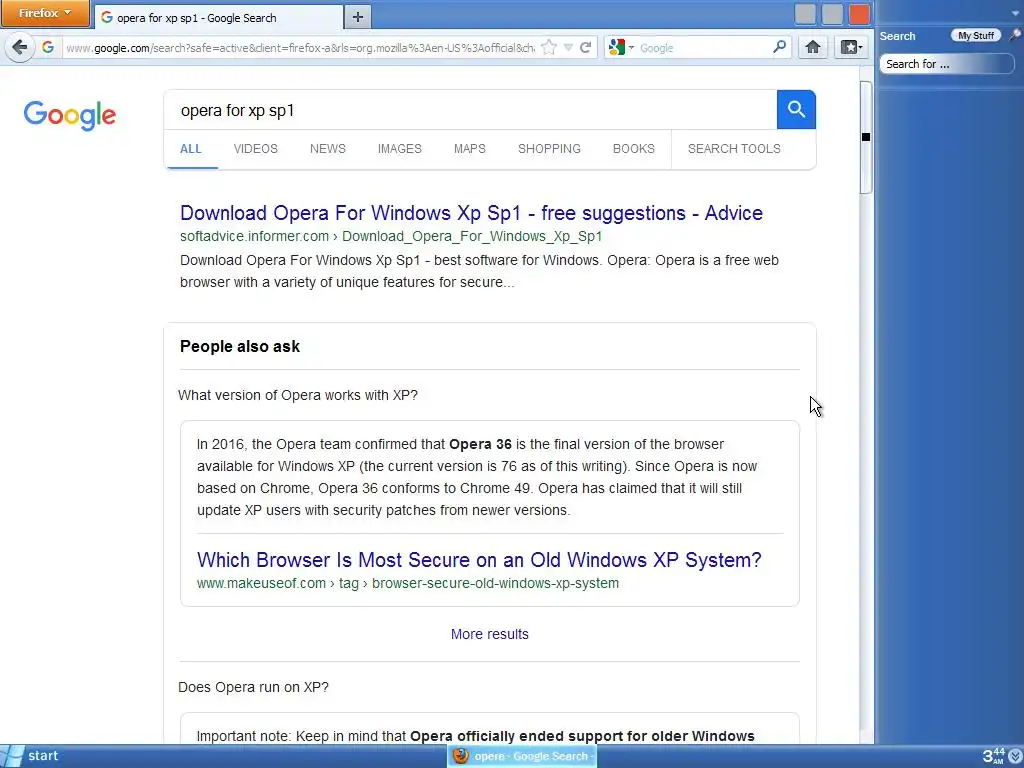The height and width of the screenshot is (768, 1024).
Task: Collapse 'Does Opera run on XP?' question
Action: tap(253, 687)
